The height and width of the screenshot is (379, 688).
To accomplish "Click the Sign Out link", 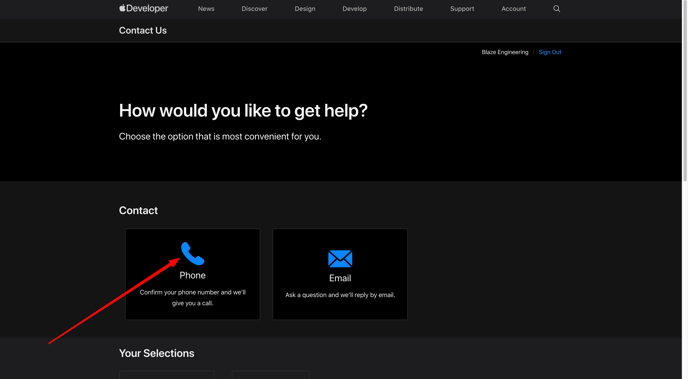I will click(x=550, y=52).
